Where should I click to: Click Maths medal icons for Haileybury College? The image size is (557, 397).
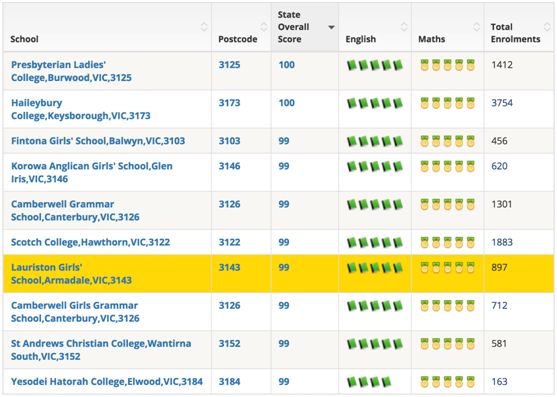click(448, 103)
